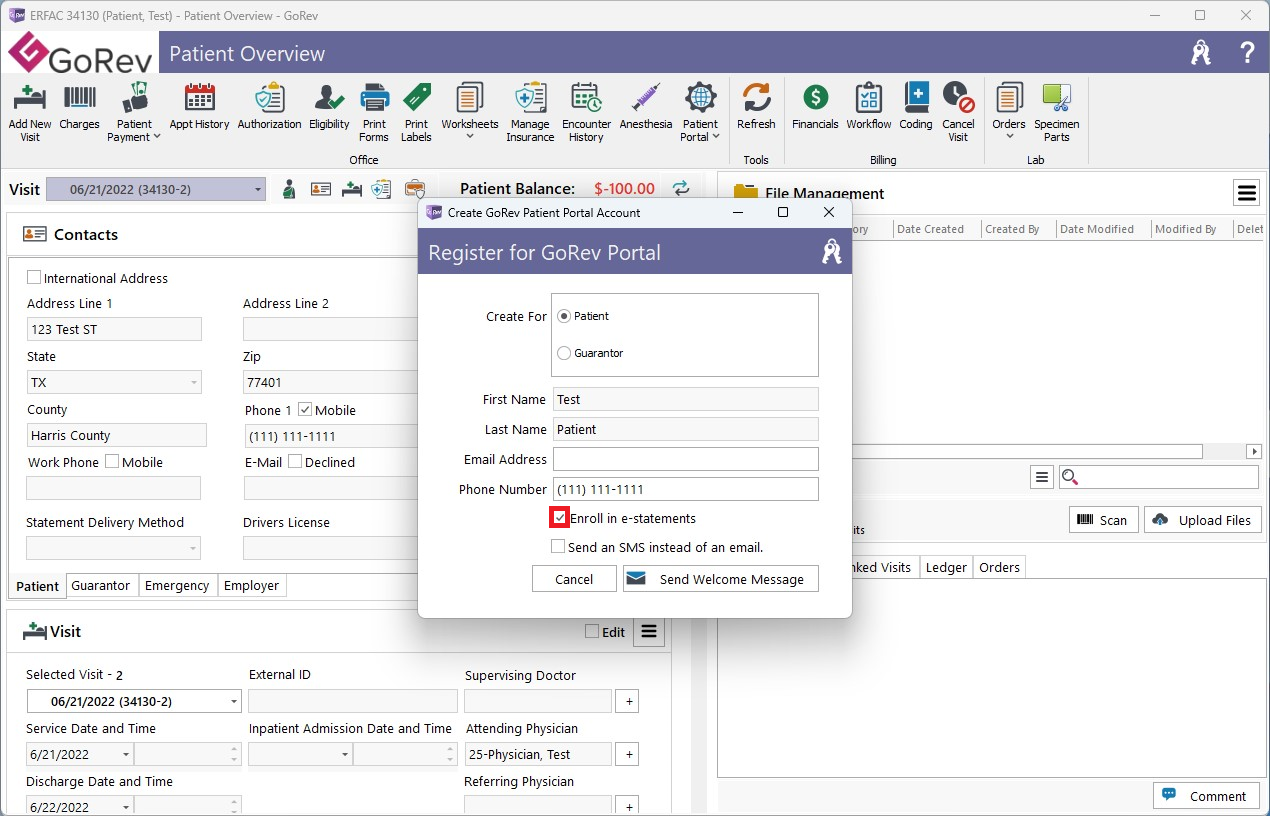Uncheck Enroll in e-statements
Screen dimensions: 1270x816
tap(559, 518)
